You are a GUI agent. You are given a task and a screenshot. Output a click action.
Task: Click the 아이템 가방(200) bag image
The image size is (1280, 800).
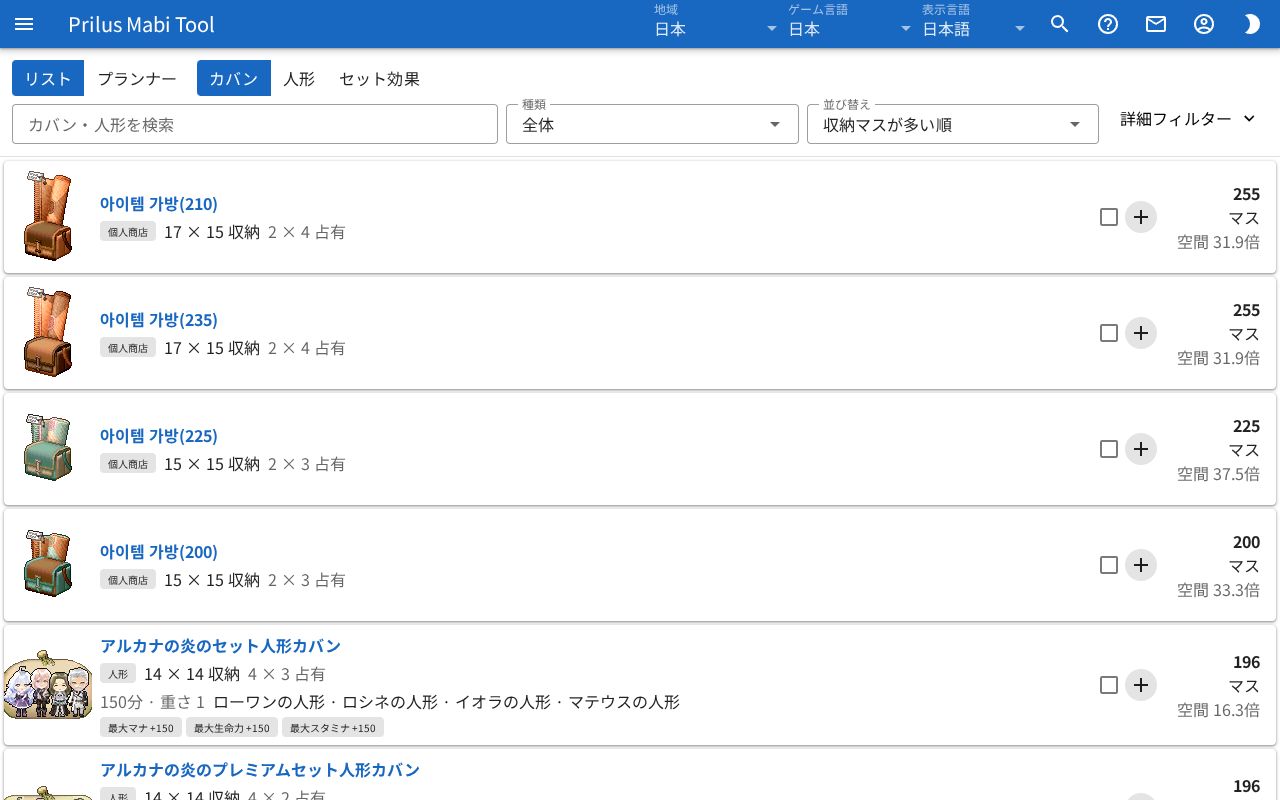tap(48, 563)
